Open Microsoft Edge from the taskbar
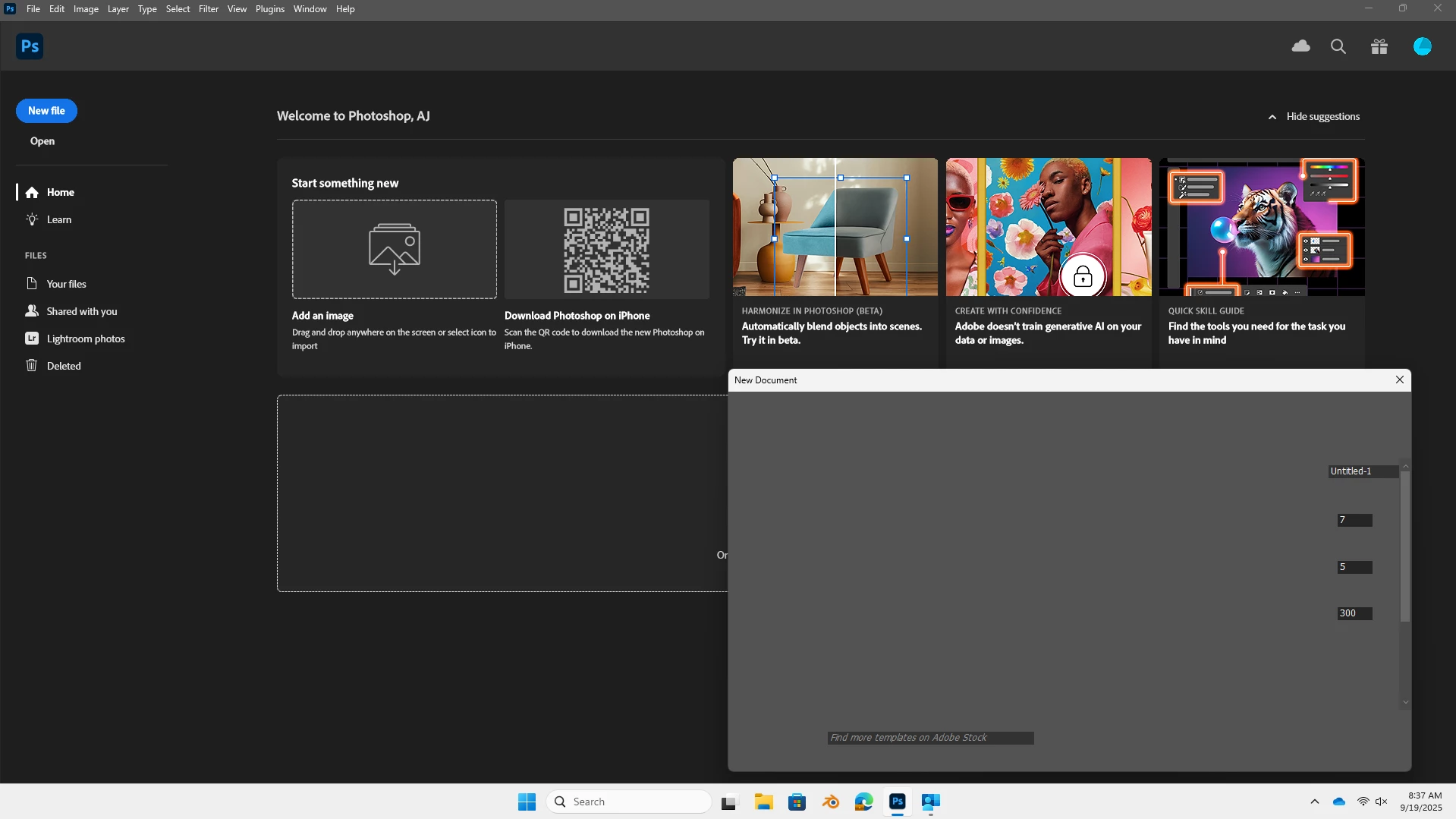This screenshot has width=1456, height=819. tap(864, 802)
